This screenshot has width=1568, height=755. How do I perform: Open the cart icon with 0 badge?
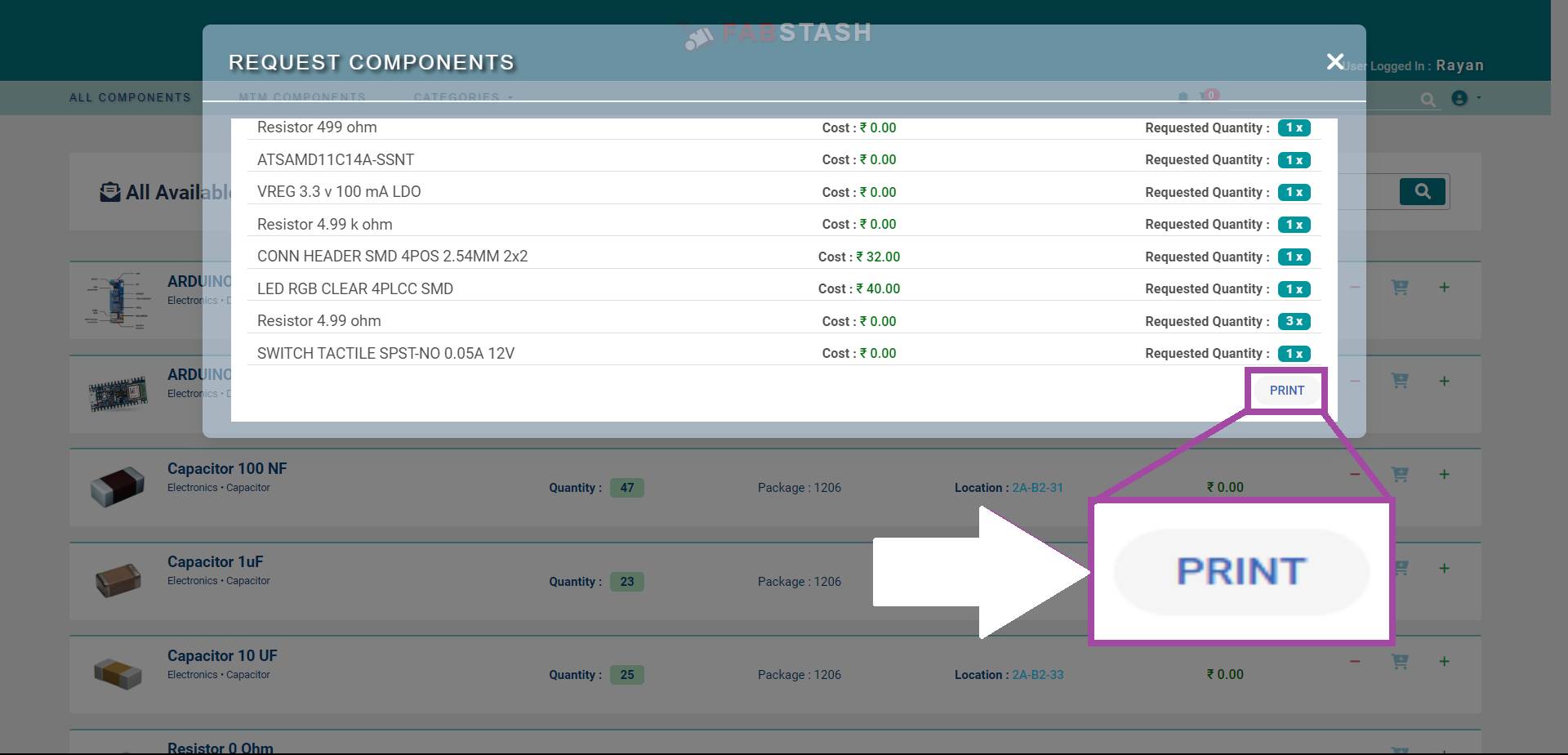click(1205, 97)
